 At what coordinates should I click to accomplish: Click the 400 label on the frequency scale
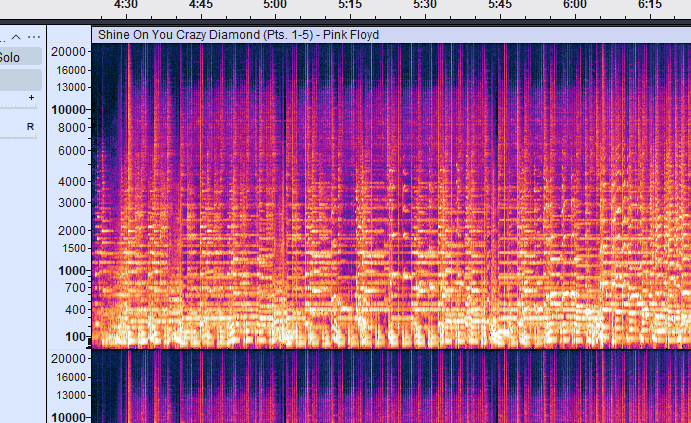click(75, 310)
